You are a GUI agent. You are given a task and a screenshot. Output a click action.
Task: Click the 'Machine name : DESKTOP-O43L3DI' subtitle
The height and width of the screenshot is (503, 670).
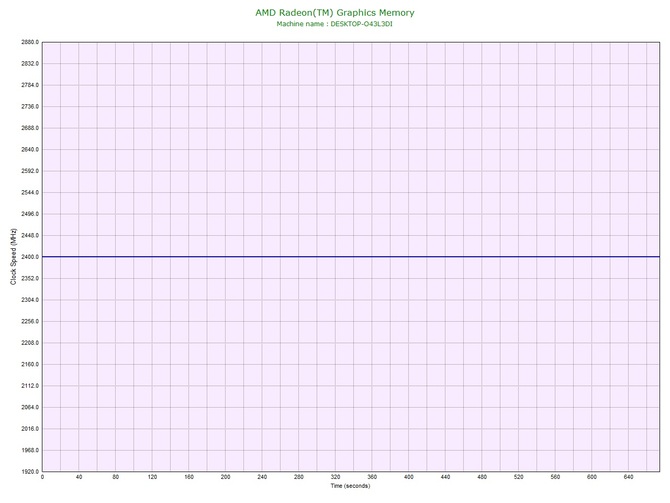(x=335, y=24)
